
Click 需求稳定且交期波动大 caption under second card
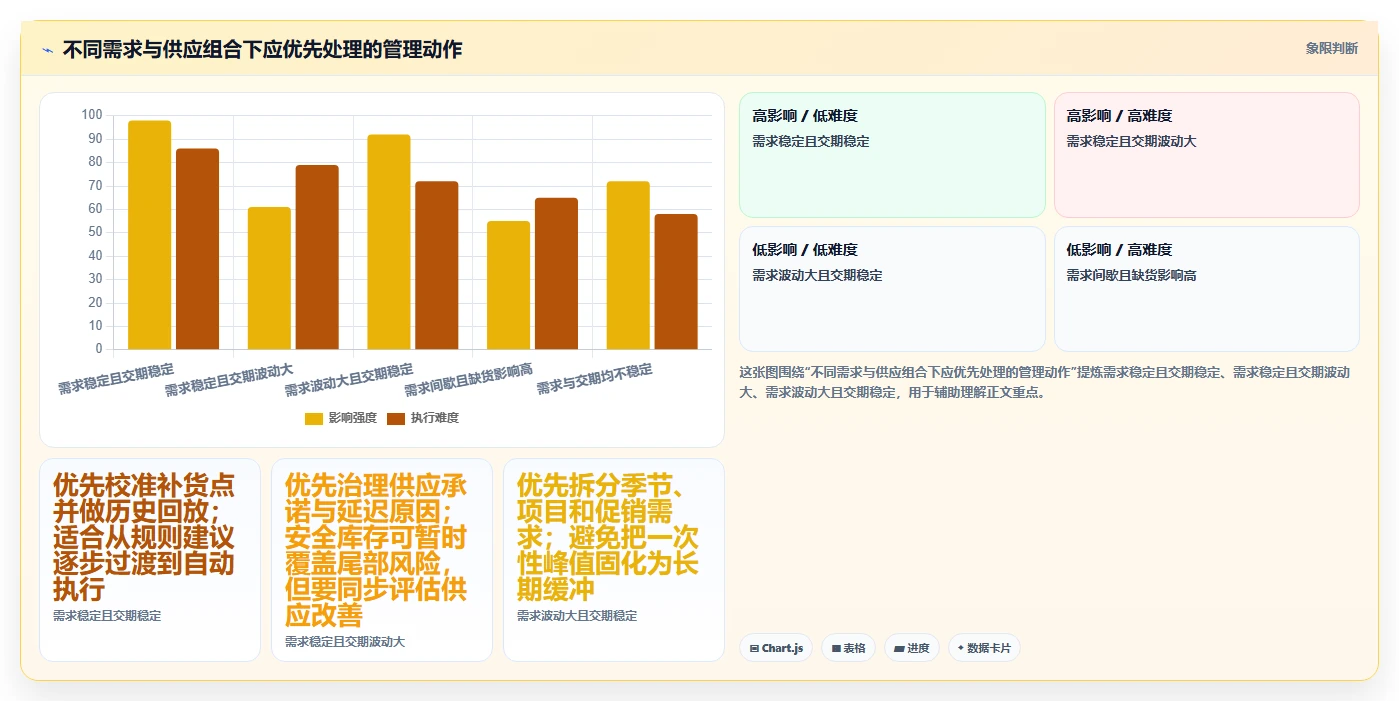(345, 642)
